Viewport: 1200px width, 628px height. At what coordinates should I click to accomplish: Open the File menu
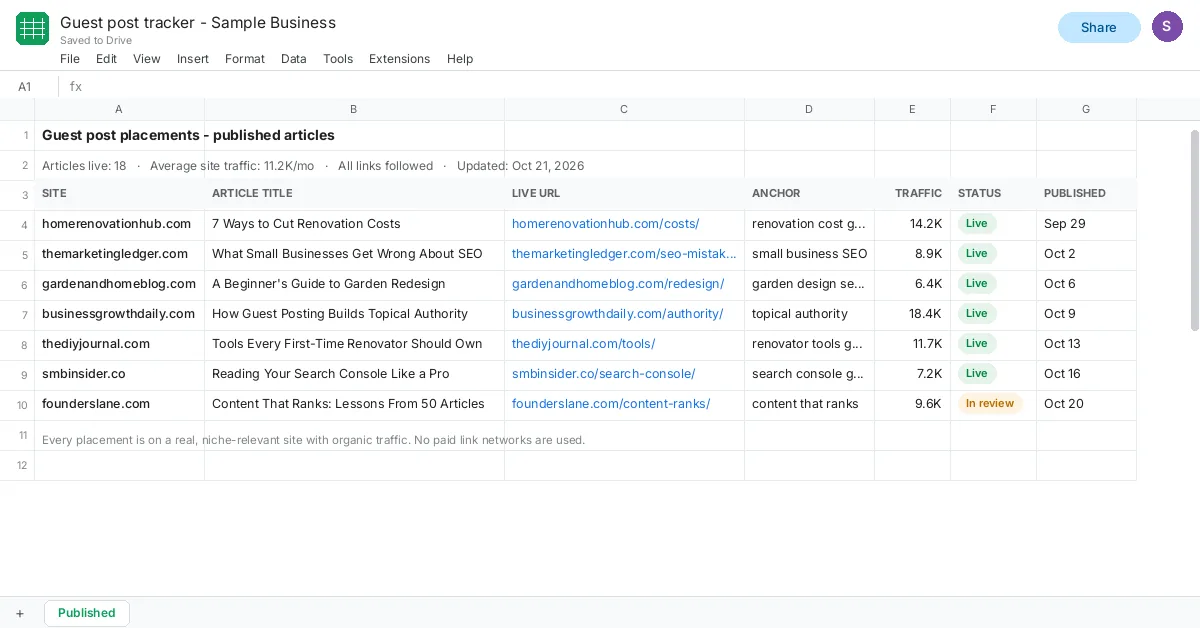(70, 59)
